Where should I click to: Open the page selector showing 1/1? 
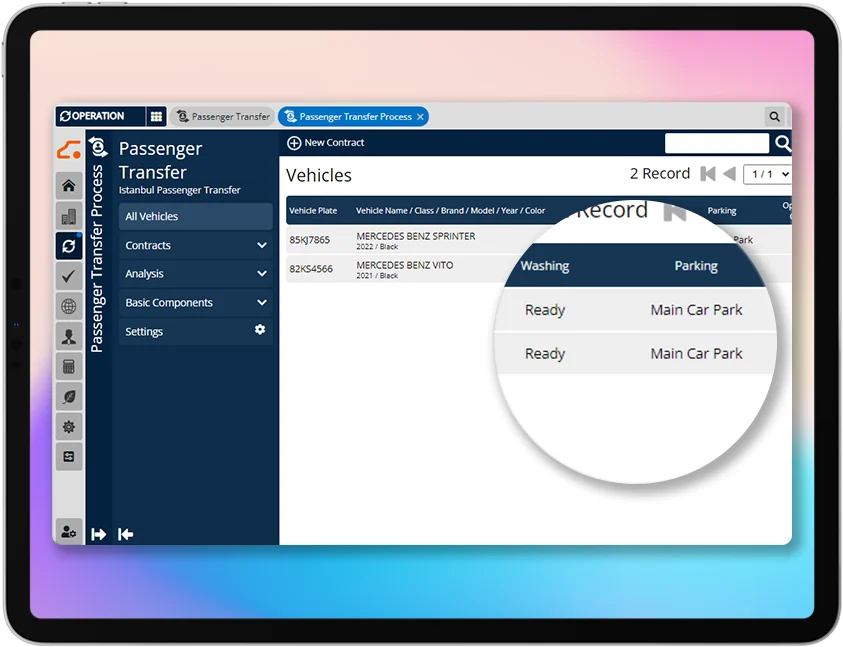pyautogui.click(x=766, y=174)
